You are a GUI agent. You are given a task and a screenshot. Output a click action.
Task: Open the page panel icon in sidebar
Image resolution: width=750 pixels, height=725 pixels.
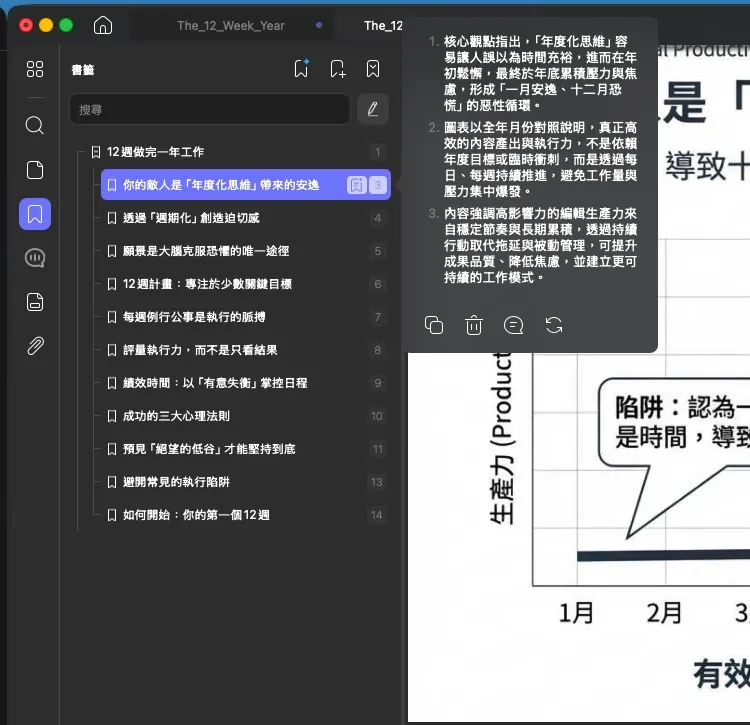point(34,170)
